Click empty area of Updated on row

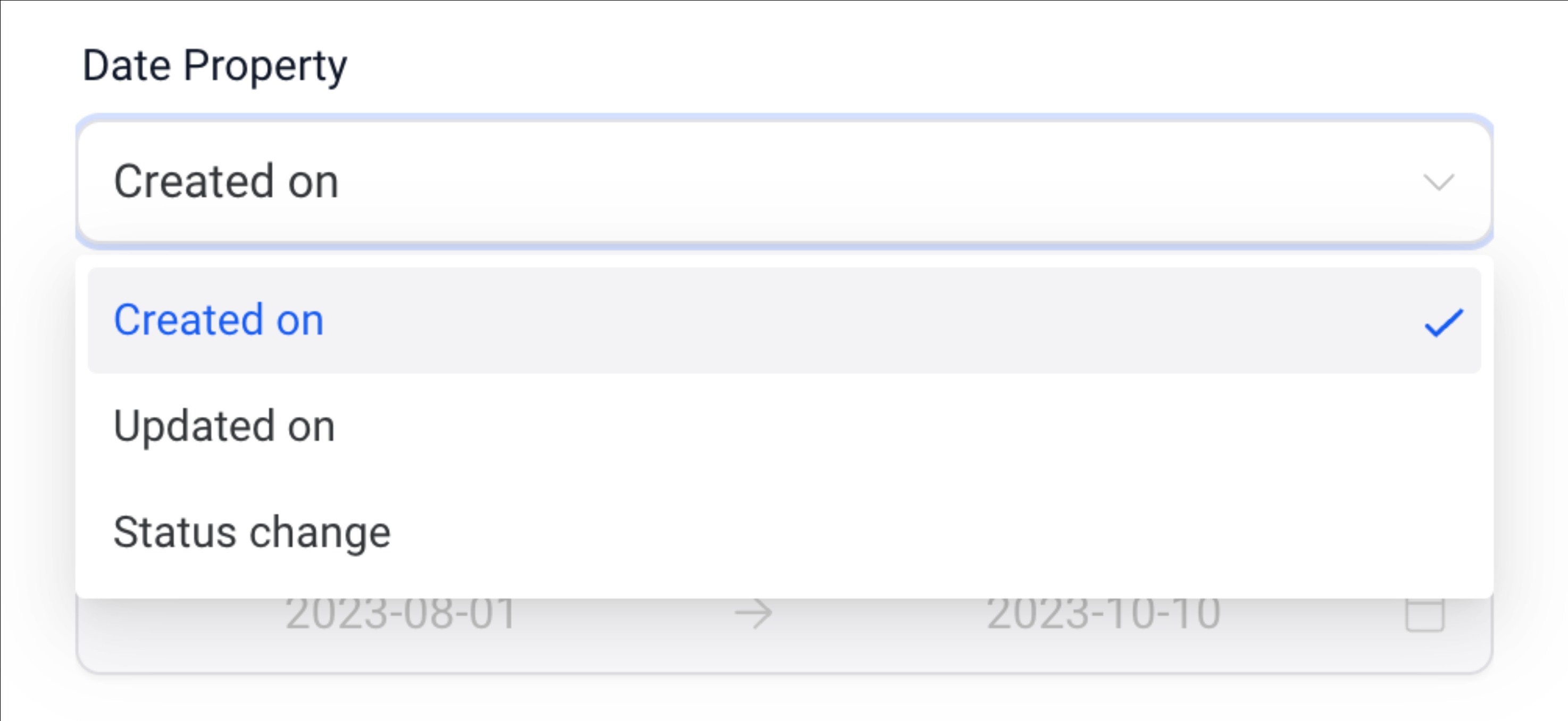point(913,426)
